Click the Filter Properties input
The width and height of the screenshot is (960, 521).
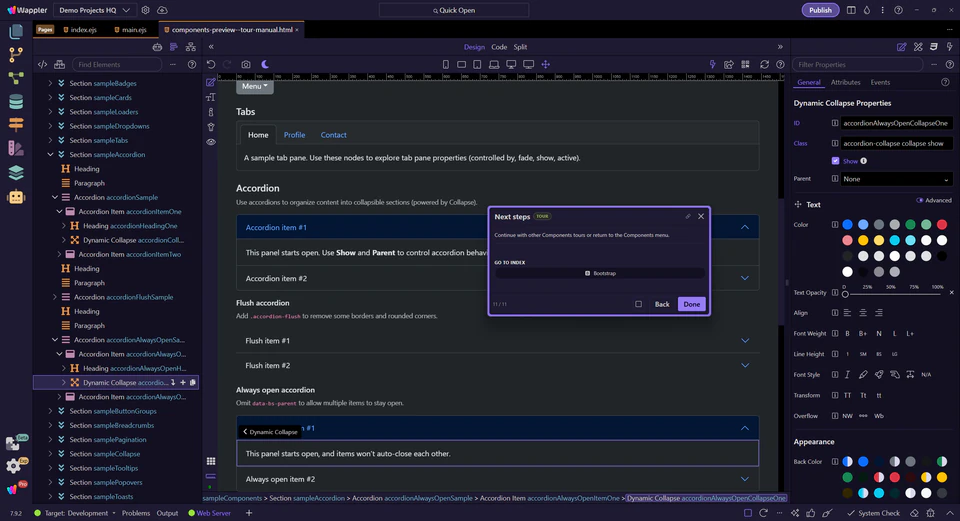[x=857, y=64]
